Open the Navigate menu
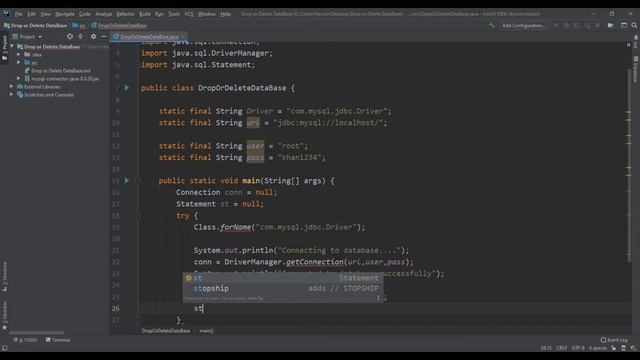This screenshot has width=640, height=360. pos(65,14)
